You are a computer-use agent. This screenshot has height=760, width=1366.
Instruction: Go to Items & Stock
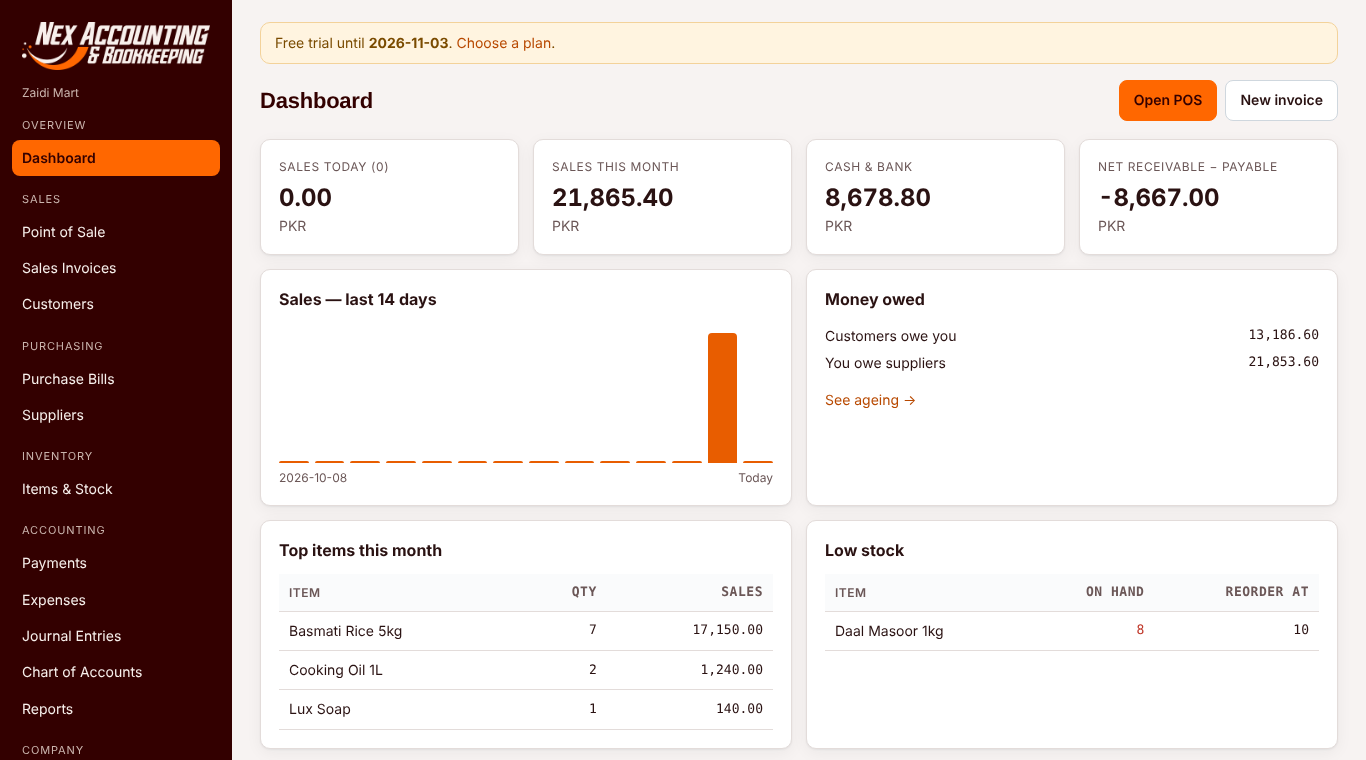point(116,489)
